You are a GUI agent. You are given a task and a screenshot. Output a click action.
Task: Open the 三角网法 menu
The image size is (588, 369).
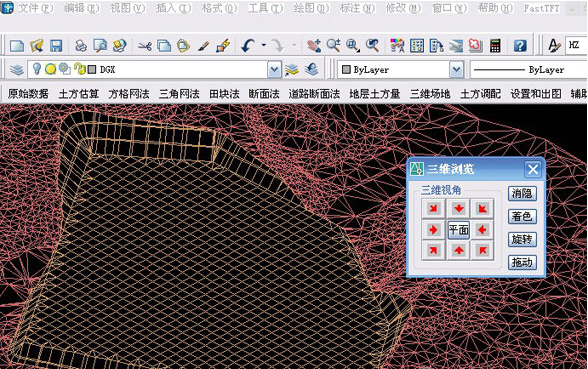[x=179, y=94]
